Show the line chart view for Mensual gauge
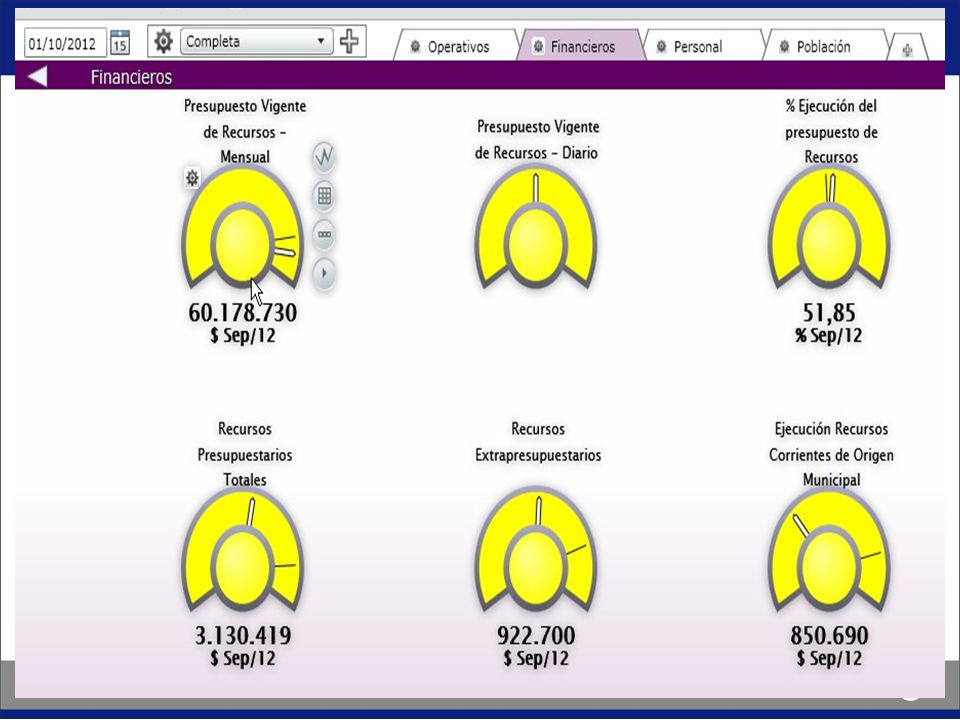The image size is (960, 720). click(x=324, y=157)
